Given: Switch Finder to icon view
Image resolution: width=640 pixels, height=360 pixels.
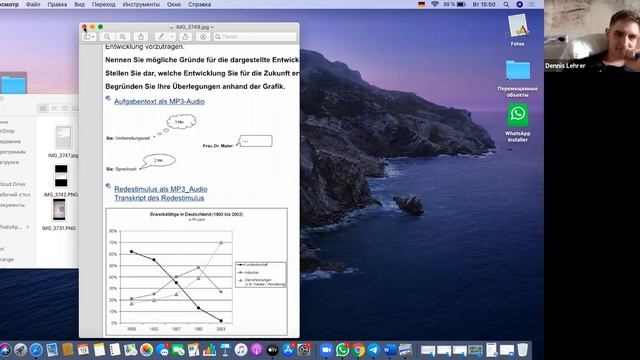Looking at the screenshot, I should coord(43,108).
